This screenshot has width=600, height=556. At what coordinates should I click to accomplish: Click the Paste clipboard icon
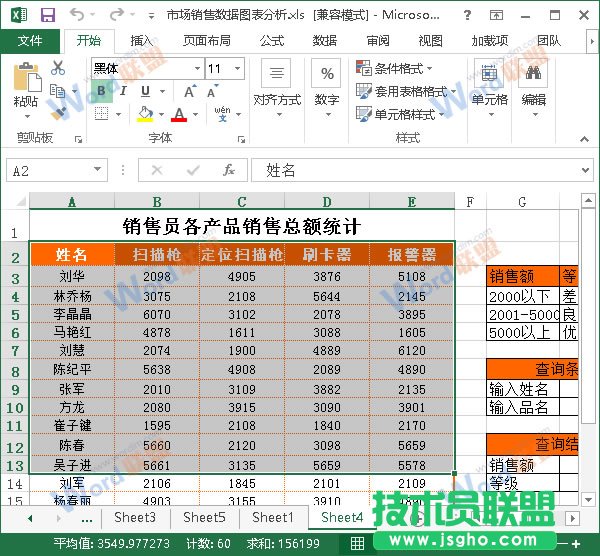(x=27, y=77)
